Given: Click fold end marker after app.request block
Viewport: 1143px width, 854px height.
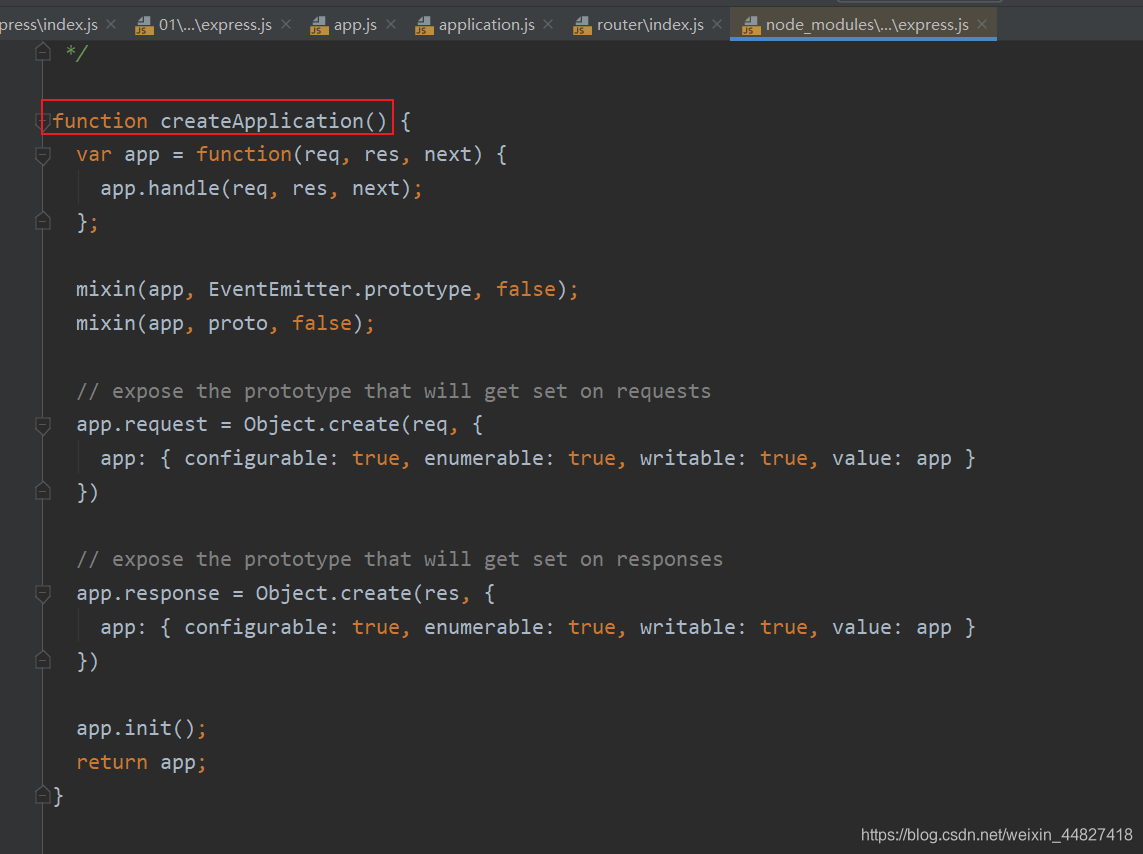Looking at the screenshot, I should [x=43, y=492].
